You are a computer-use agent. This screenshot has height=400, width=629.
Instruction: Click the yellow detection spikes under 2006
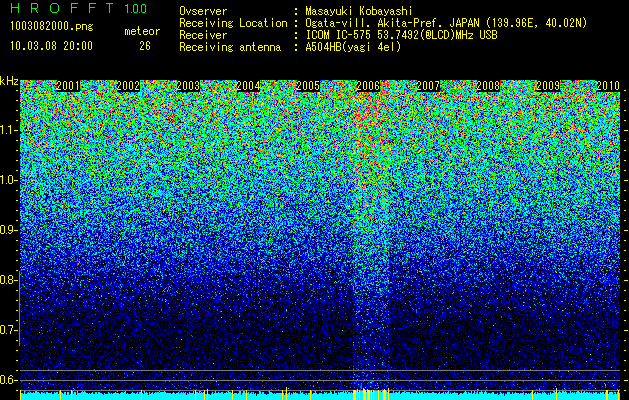coord(371,394)
